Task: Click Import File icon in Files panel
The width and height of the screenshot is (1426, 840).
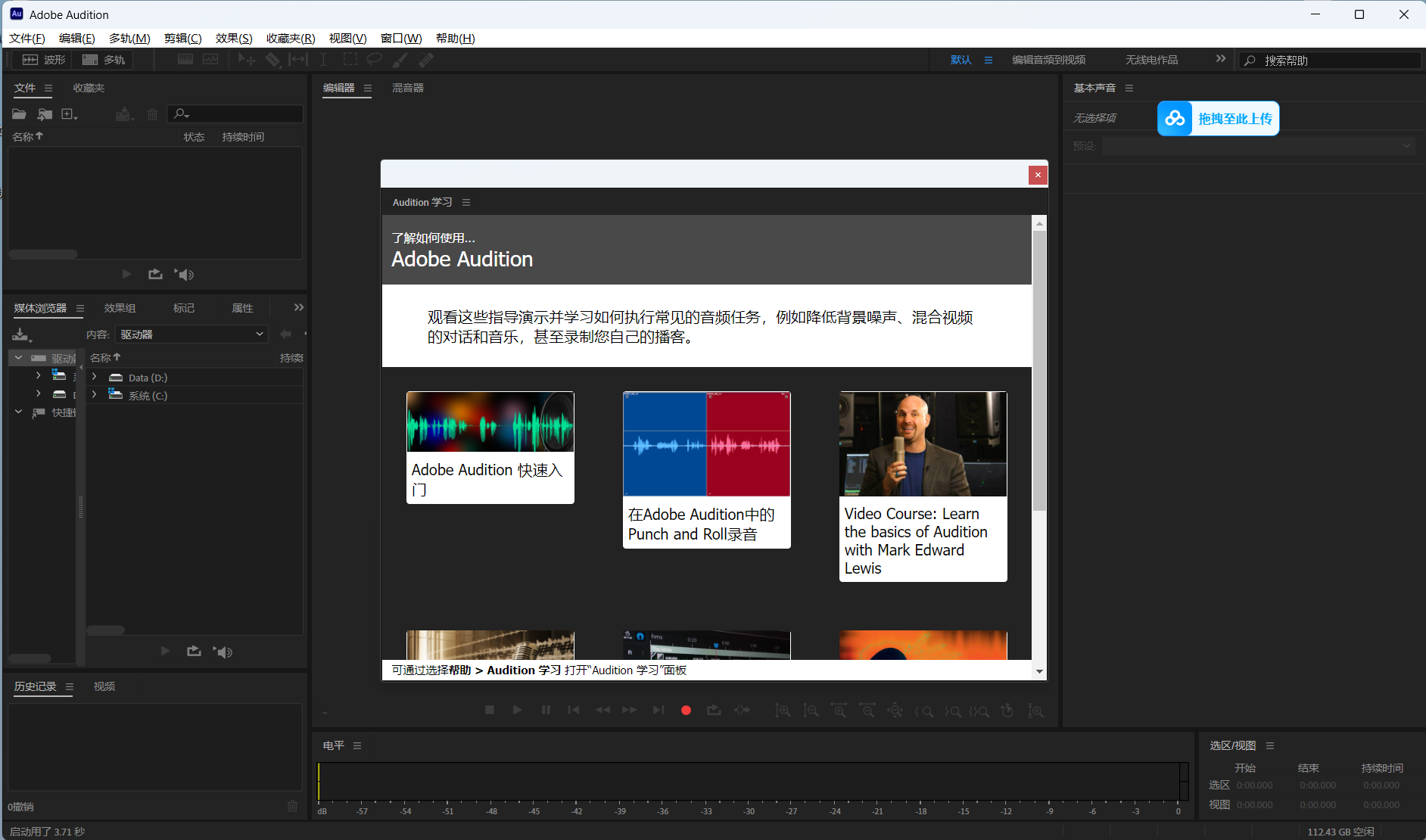Action: pyautogui.click(x=45, y=114)
